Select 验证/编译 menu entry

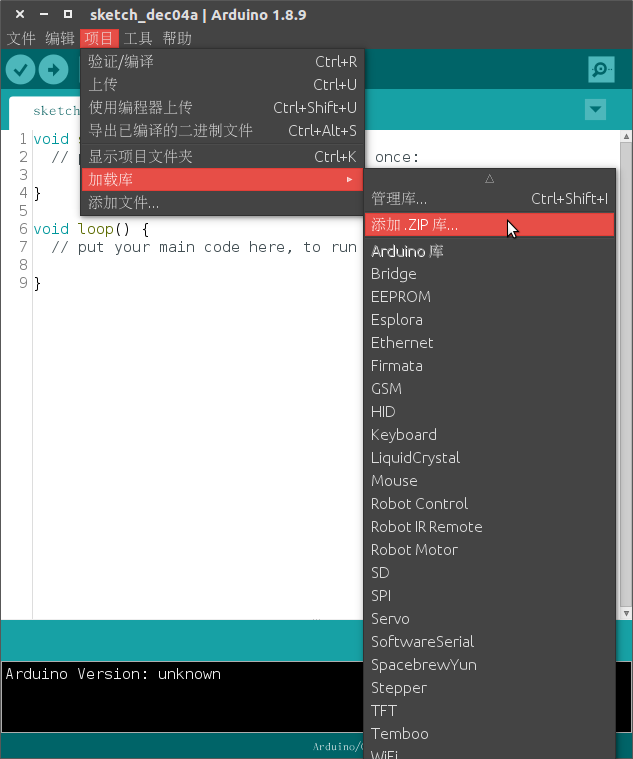(x=222, y=61)
